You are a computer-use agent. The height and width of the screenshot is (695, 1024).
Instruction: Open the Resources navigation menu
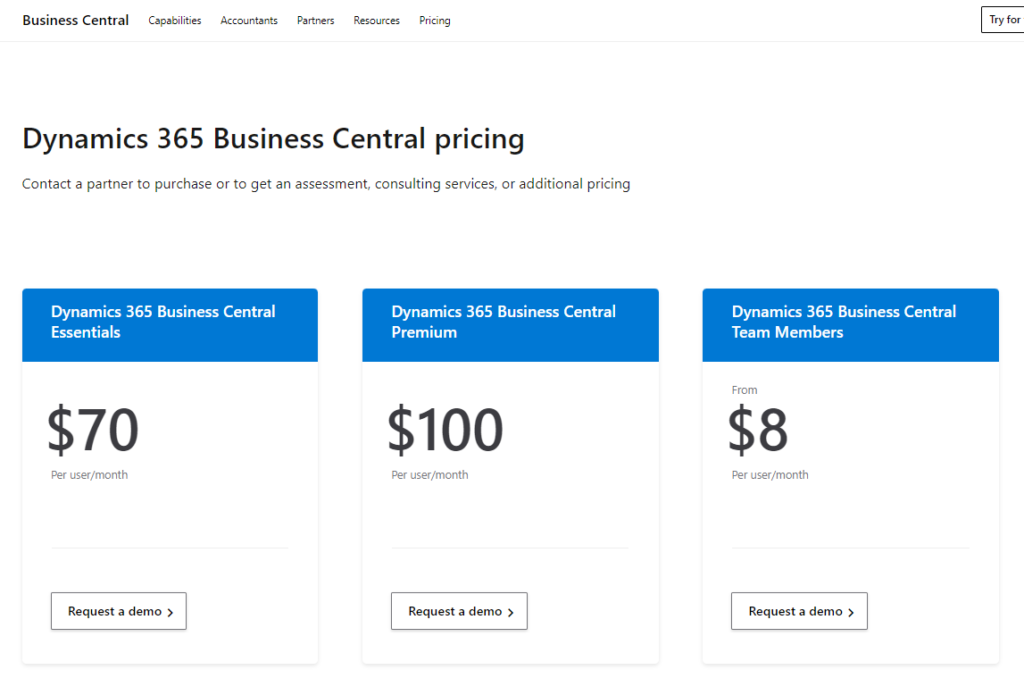click(376, 20)
